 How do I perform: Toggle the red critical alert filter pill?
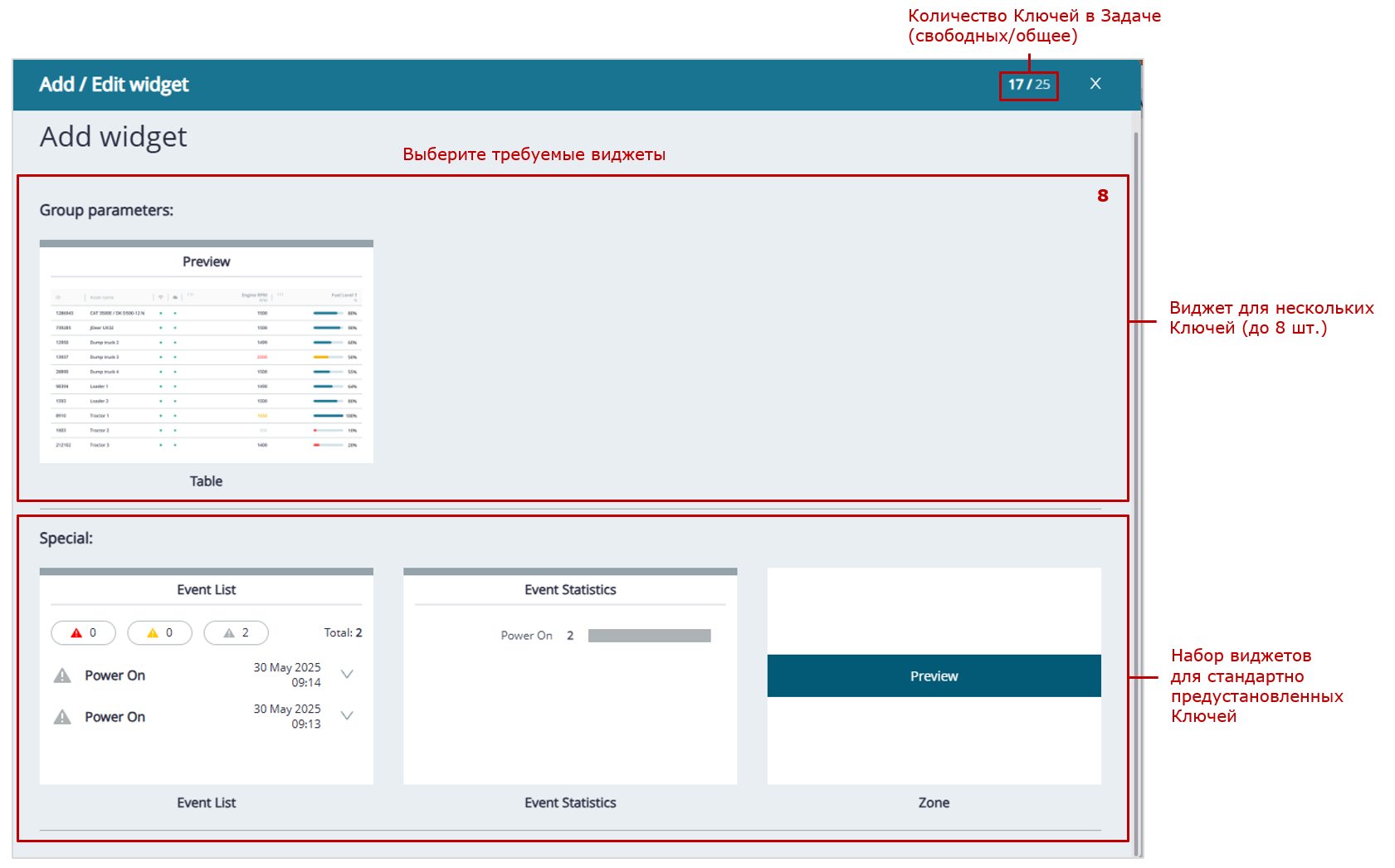(x=83, y=633)
